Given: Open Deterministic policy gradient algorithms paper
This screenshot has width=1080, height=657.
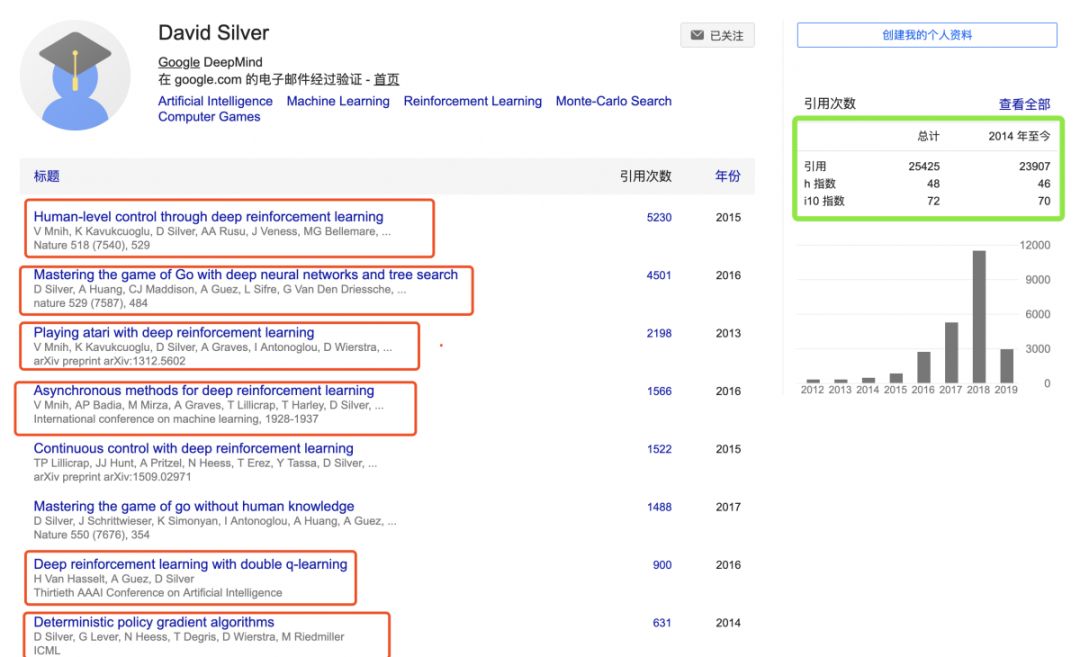Looking at the screenshot, I should (x=154, y=622).
